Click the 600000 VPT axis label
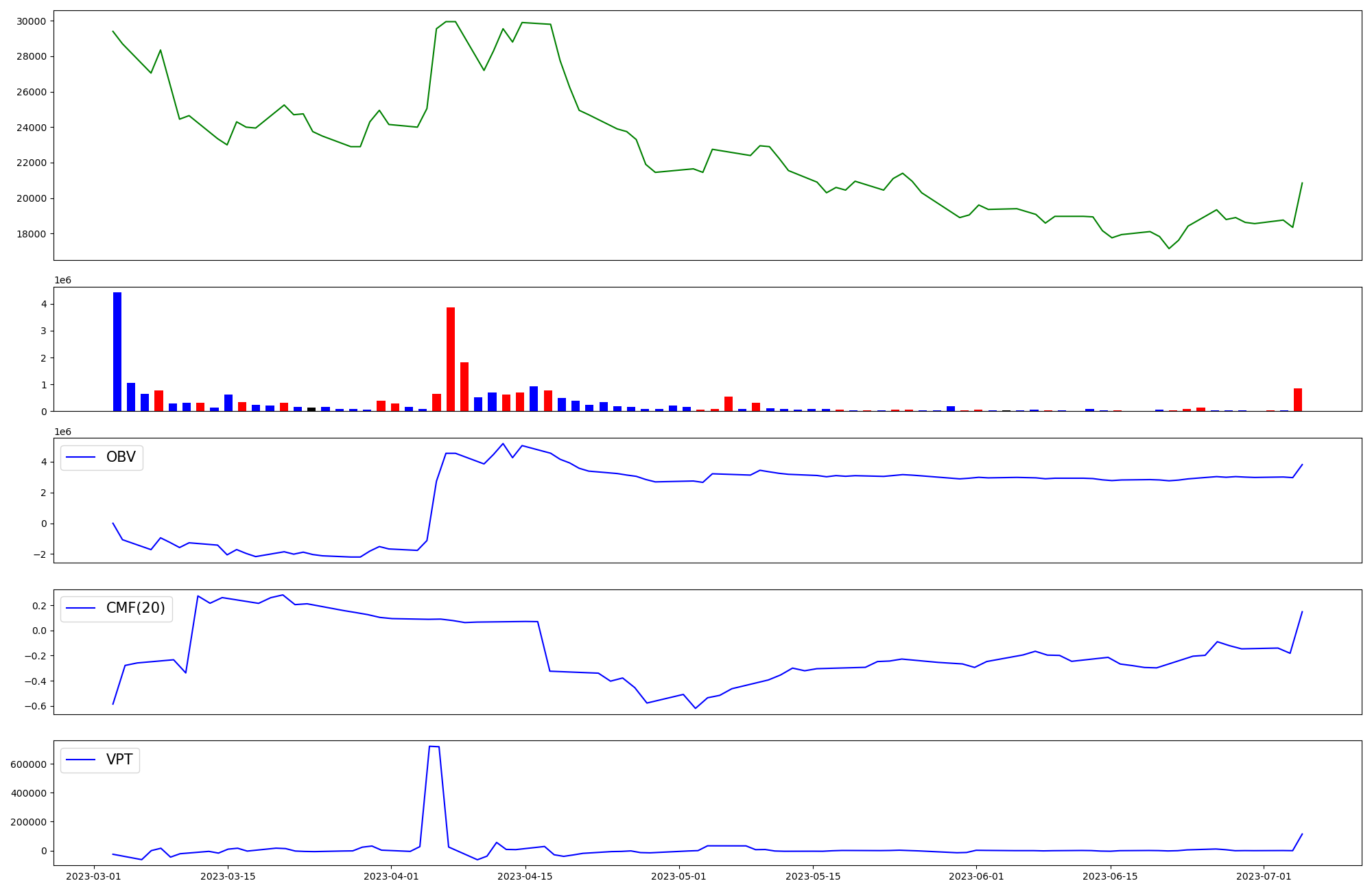The image size is (1372, 892). (28, 764)
